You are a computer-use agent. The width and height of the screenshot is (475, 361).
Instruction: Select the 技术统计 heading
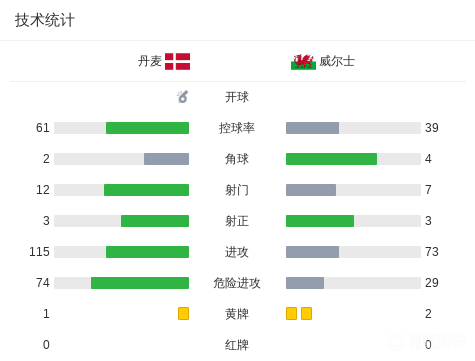click(45, 20)
